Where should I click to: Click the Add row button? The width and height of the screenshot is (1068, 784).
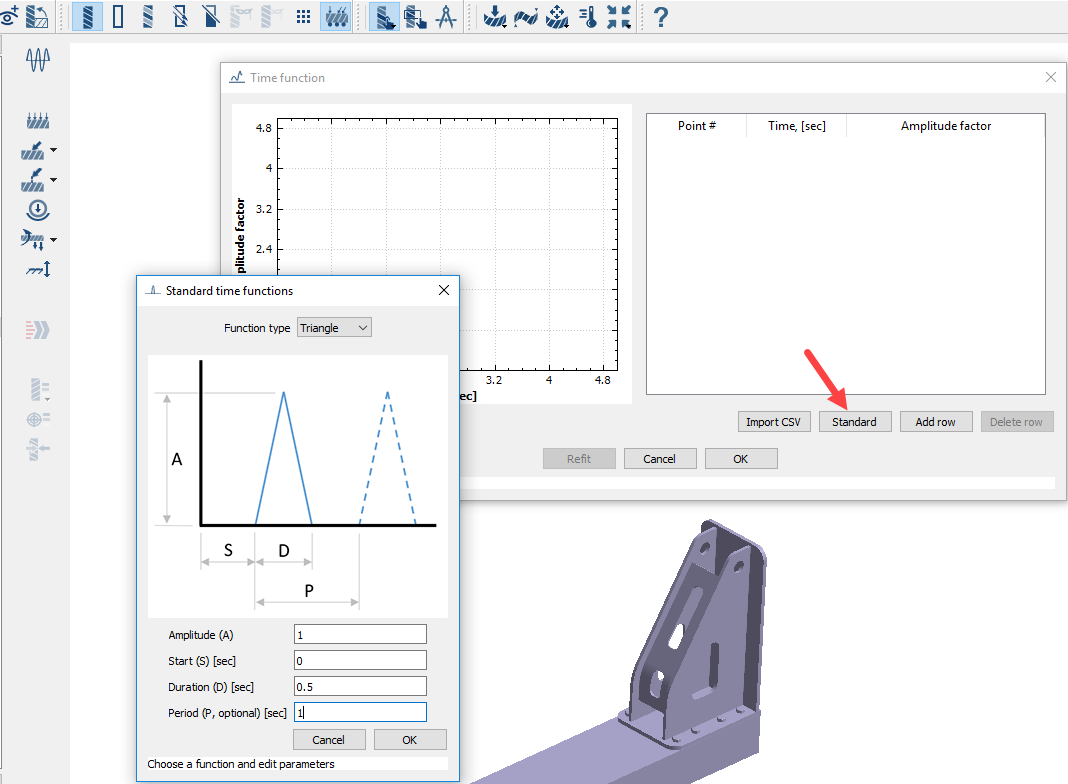[935, 422]
